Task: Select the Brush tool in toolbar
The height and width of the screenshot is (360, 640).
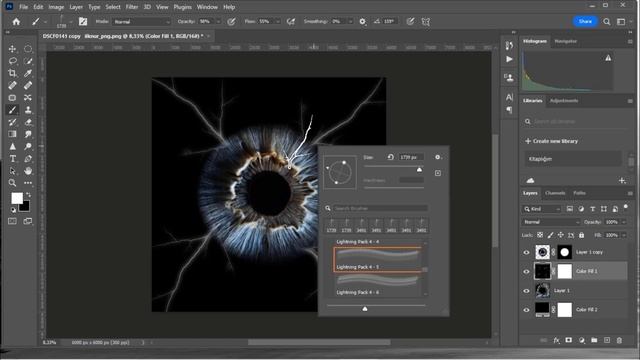Action: (12, 110)
